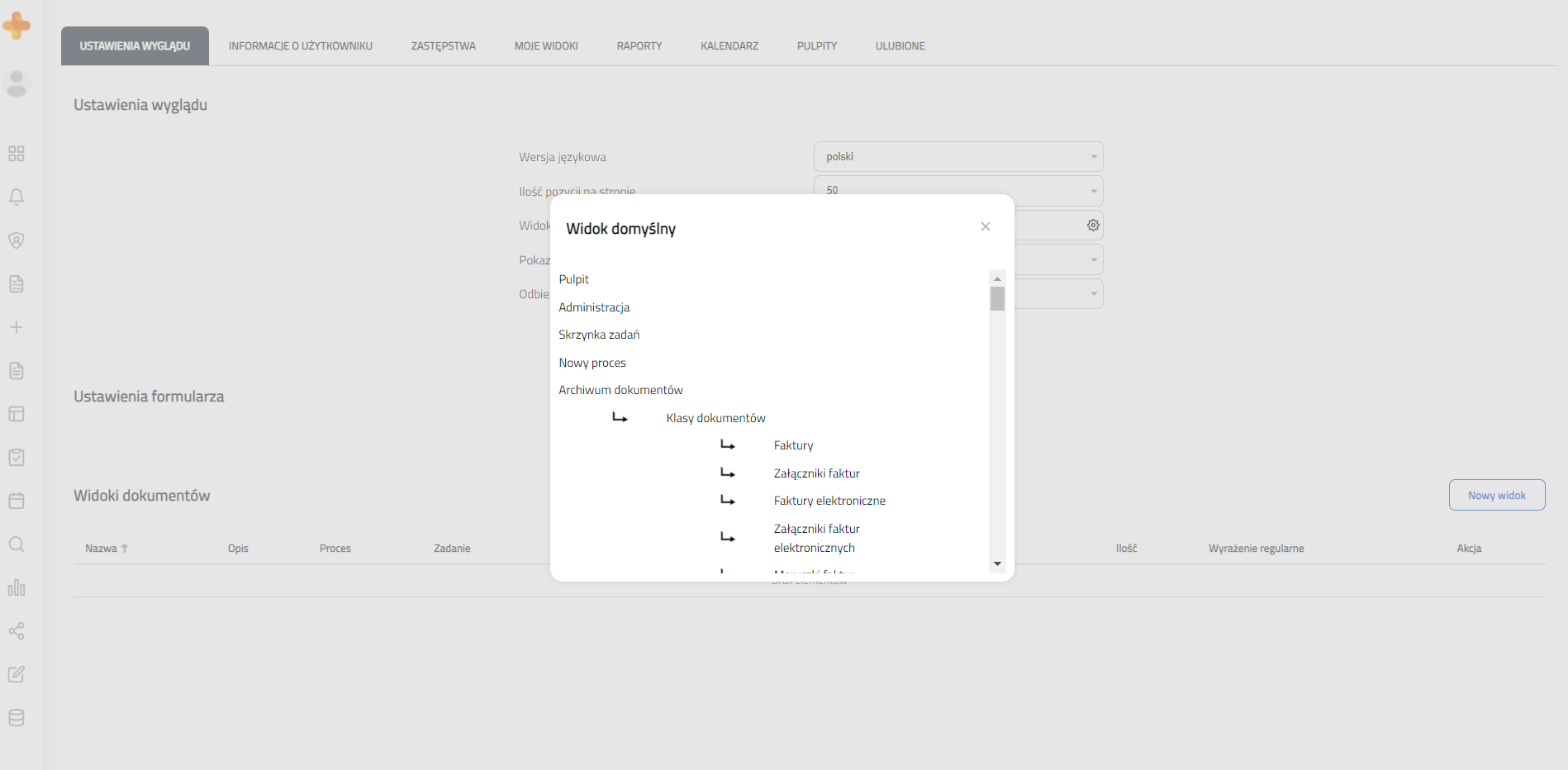Viewport: 1568px width, 770px height.
Task: Click the orange app logo icon
Action: click(17, 26)
